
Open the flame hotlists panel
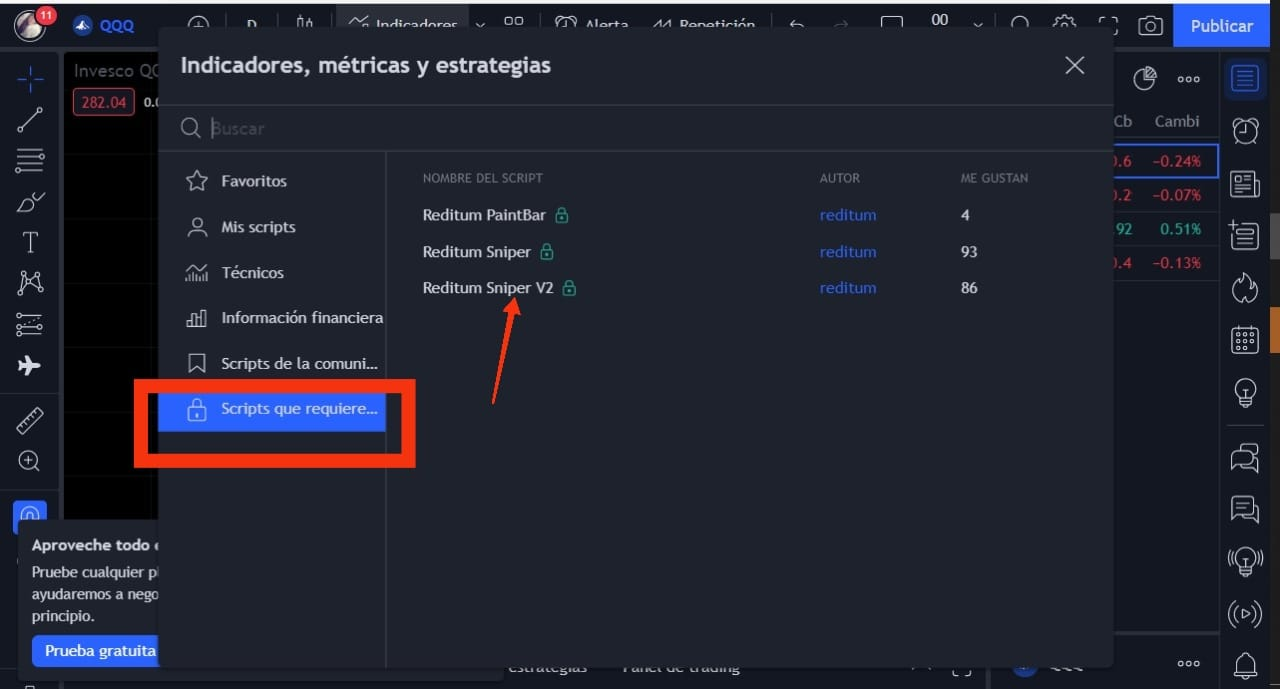click(x=1245, y=288)
